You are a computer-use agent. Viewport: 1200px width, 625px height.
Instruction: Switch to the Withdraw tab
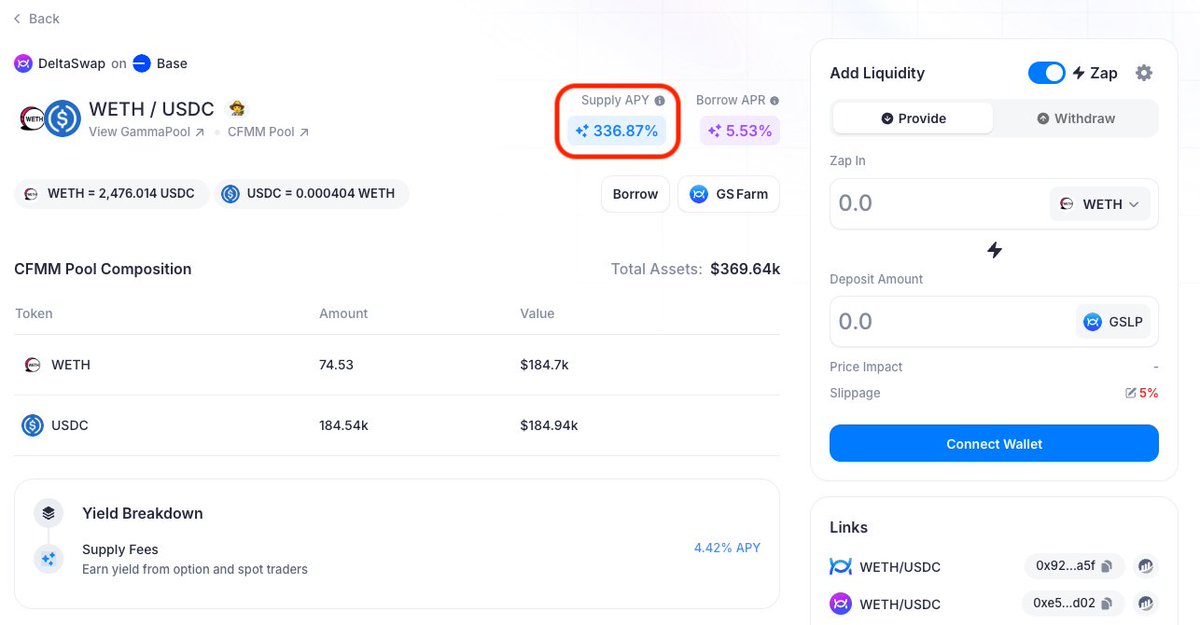tap(1075, 118)
